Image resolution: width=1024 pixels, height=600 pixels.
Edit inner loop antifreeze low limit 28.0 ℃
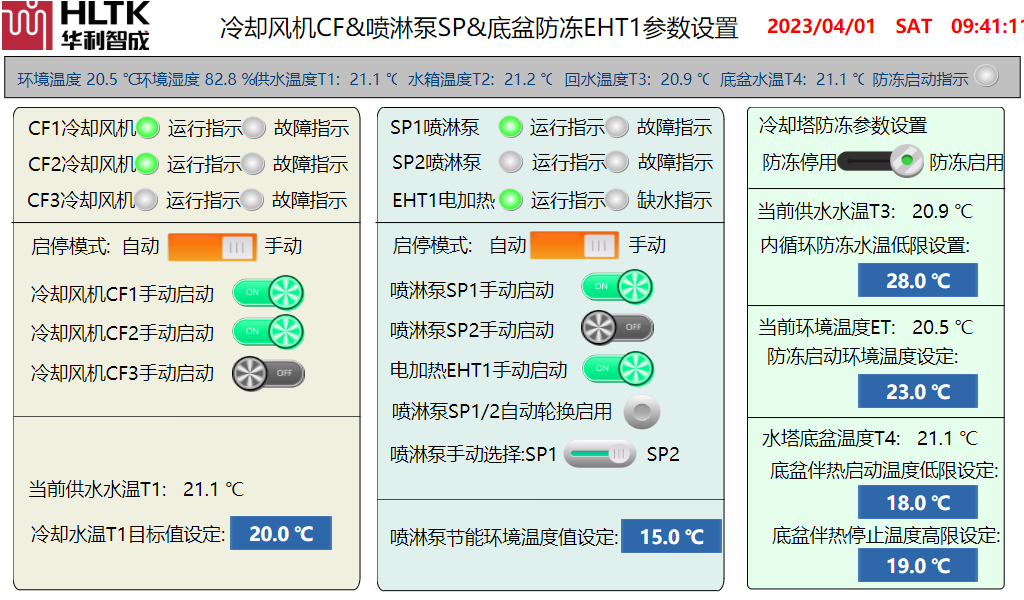[x=917, y=281]
